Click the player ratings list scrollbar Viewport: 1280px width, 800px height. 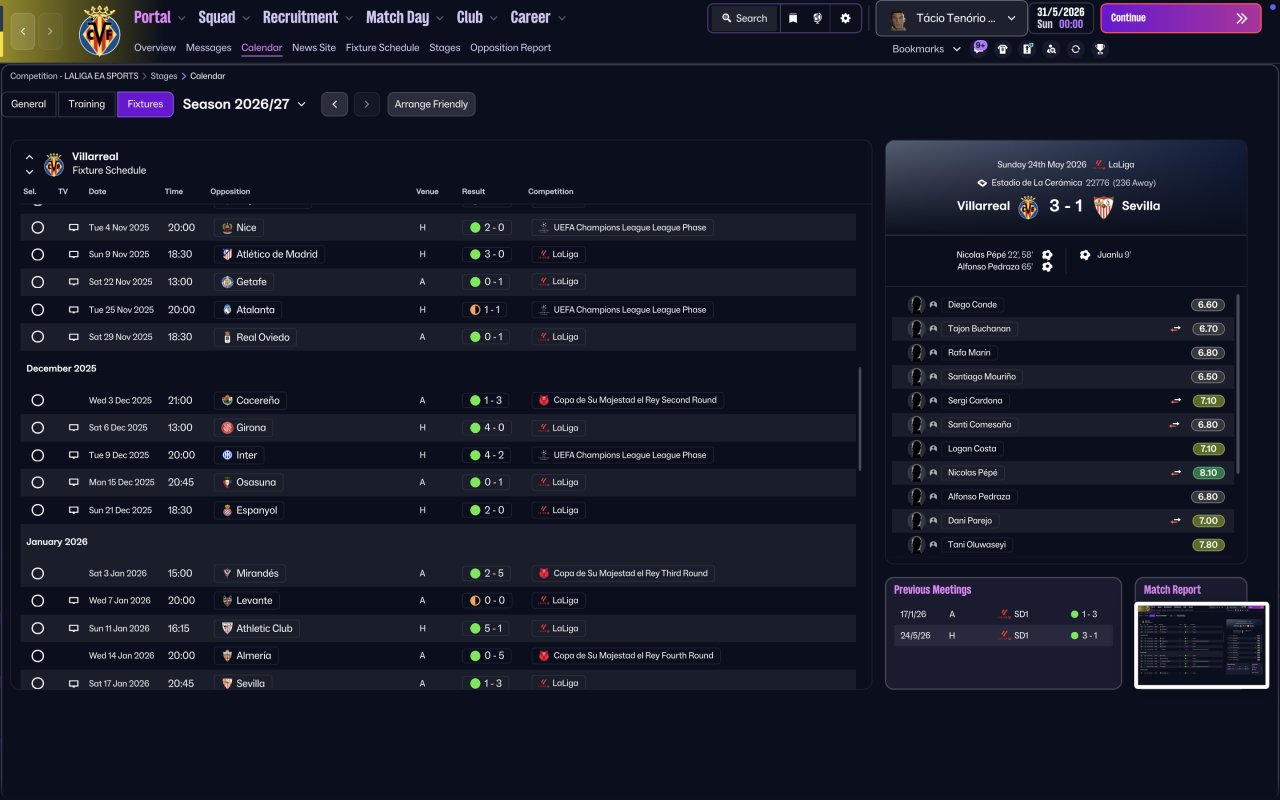(x=1238, y=384)
